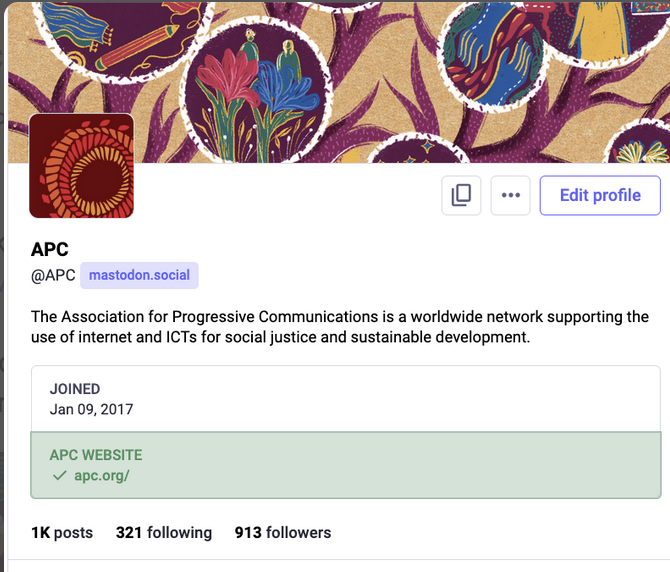Click the pencil illustration in header banner
Image resolution: width=670 pixels, height=572 pixels.
[x=138, y=46]
